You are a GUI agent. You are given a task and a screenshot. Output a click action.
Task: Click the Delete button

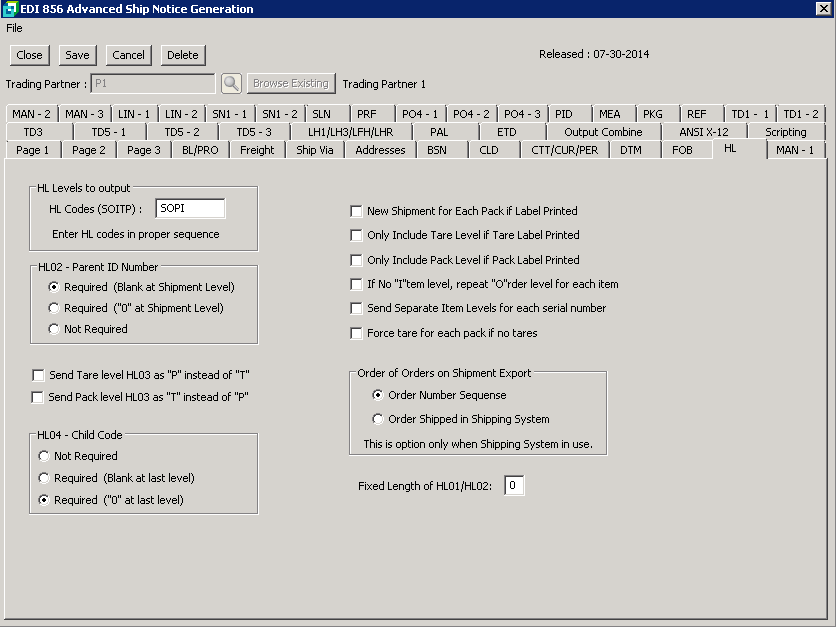point(182,55)
